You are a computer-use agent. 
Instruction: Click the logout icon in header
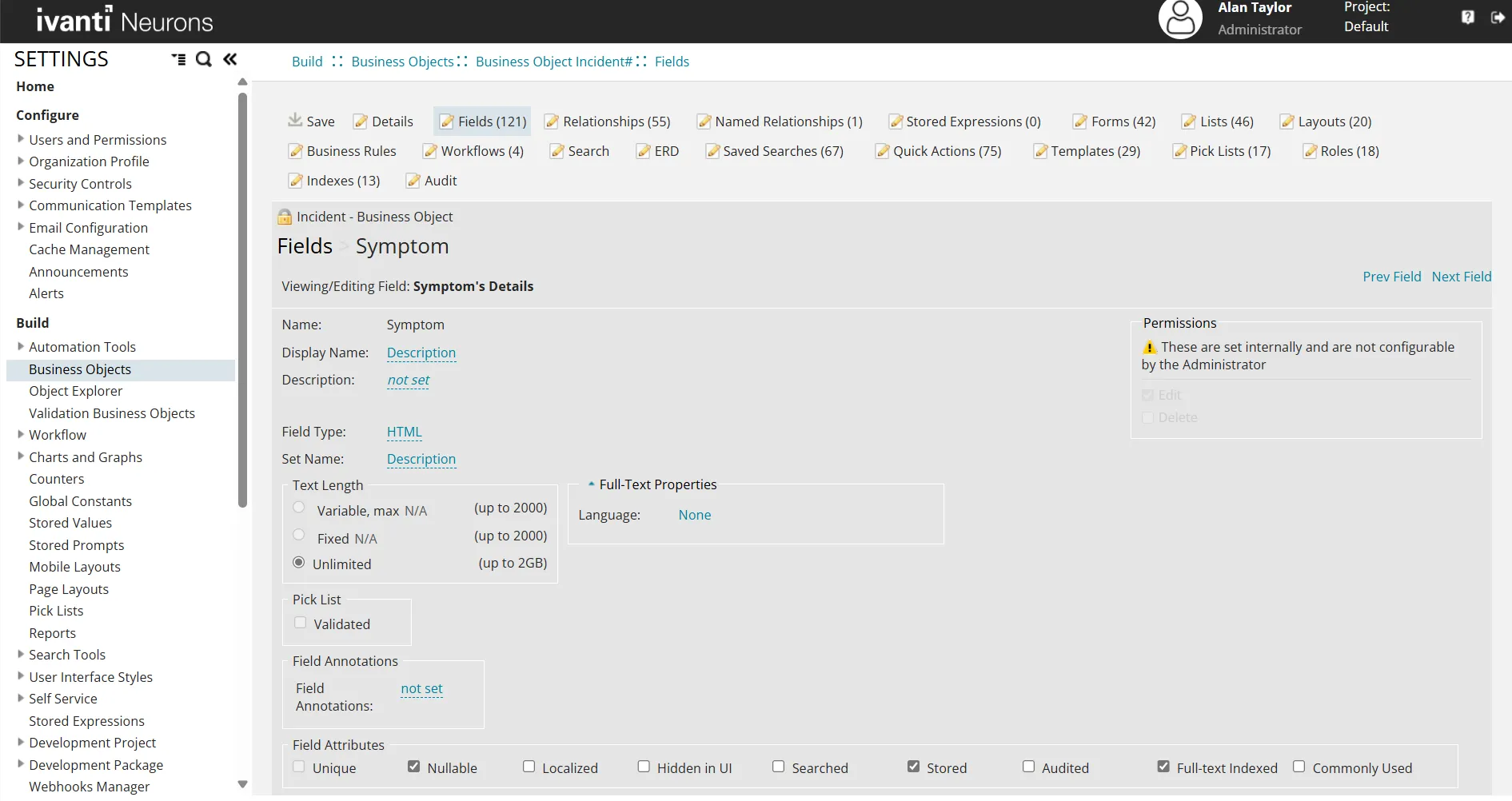point(1498,17)
